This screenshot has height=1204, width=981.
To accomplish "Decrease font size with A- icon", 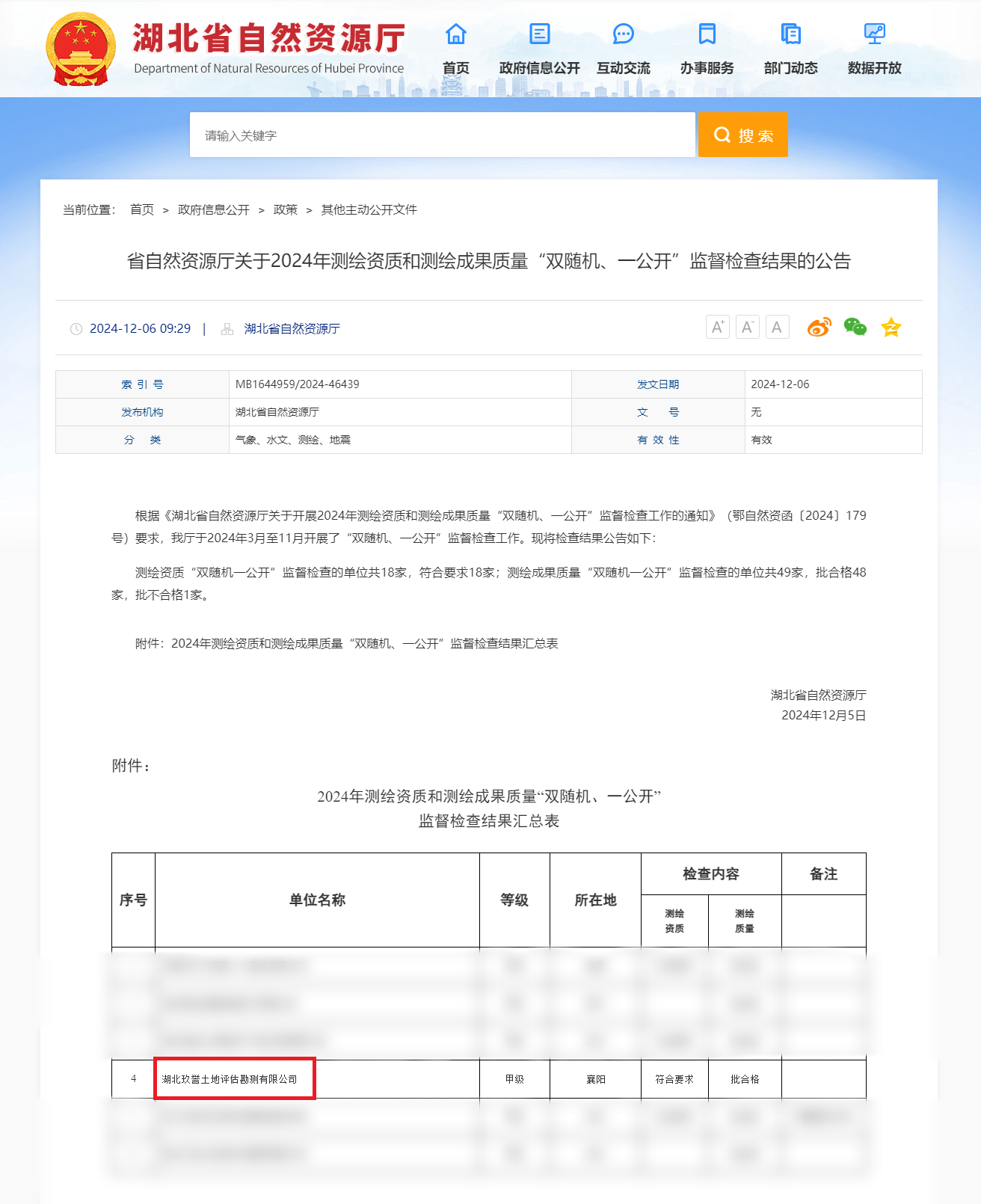I will click(x=748, y=327).
